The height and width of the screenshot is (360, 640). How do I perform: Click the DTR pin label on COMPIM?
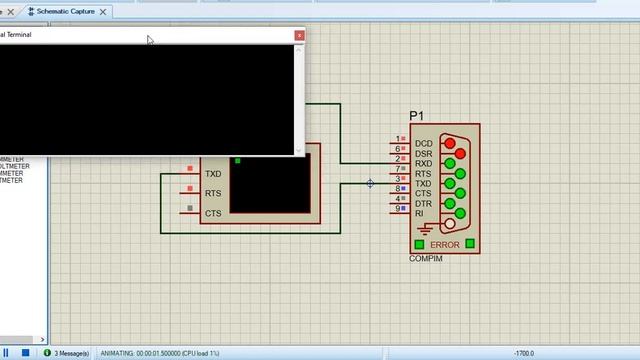pyautogui.click(x=423, y=204)
